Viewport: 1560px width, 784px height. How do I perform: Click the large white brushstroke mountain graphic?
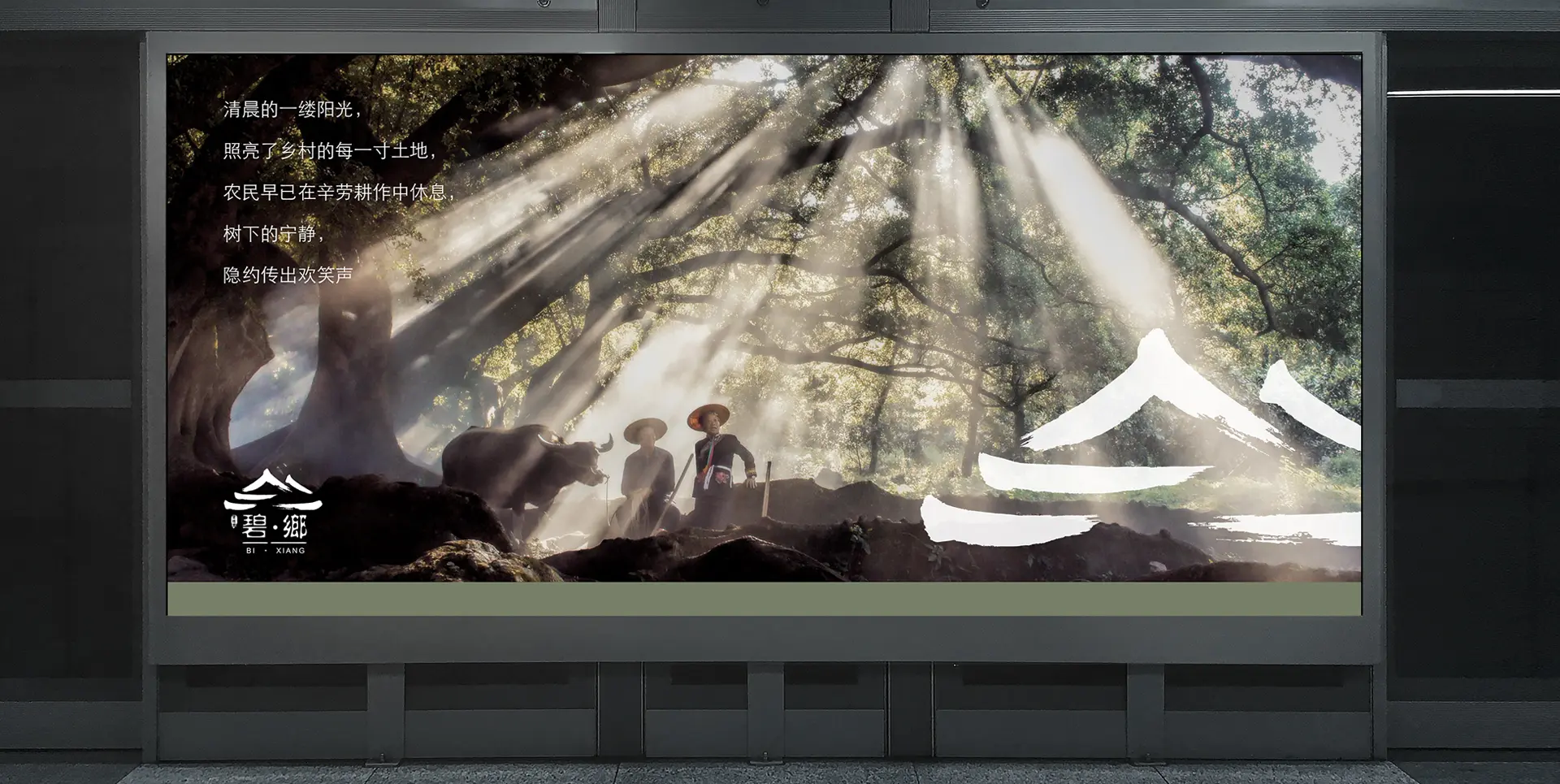(x=1142, y=439)
